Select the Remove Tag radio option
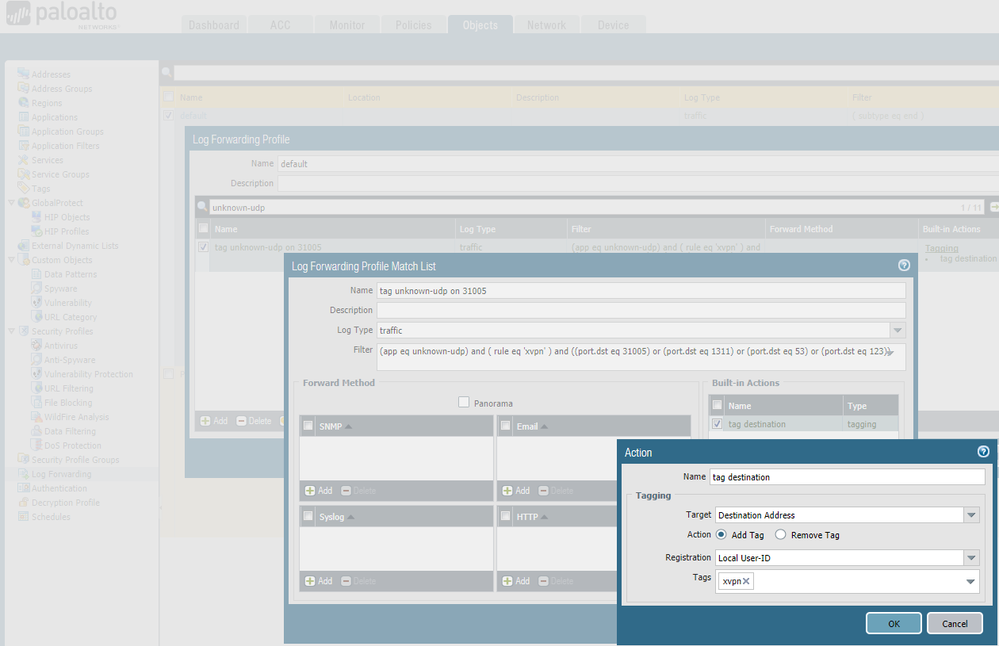 (x=781, y=535)
